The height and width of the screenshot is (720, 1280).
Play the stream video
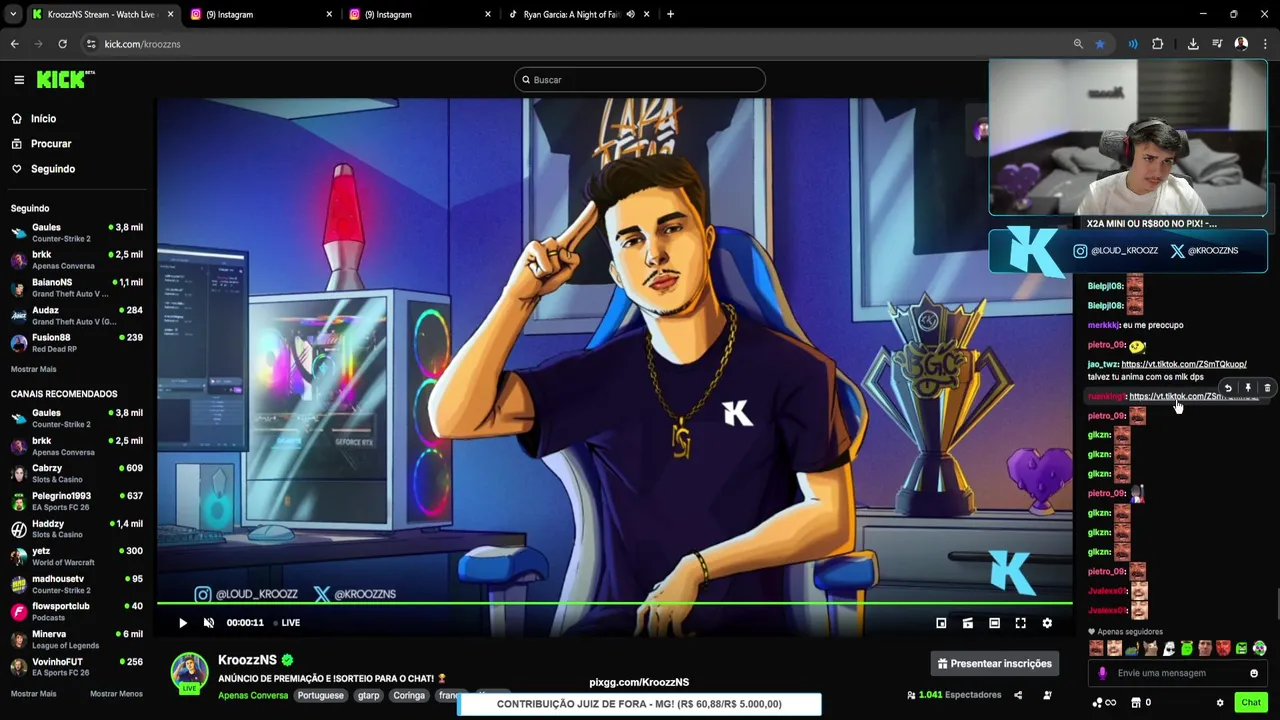click(183, 623)
